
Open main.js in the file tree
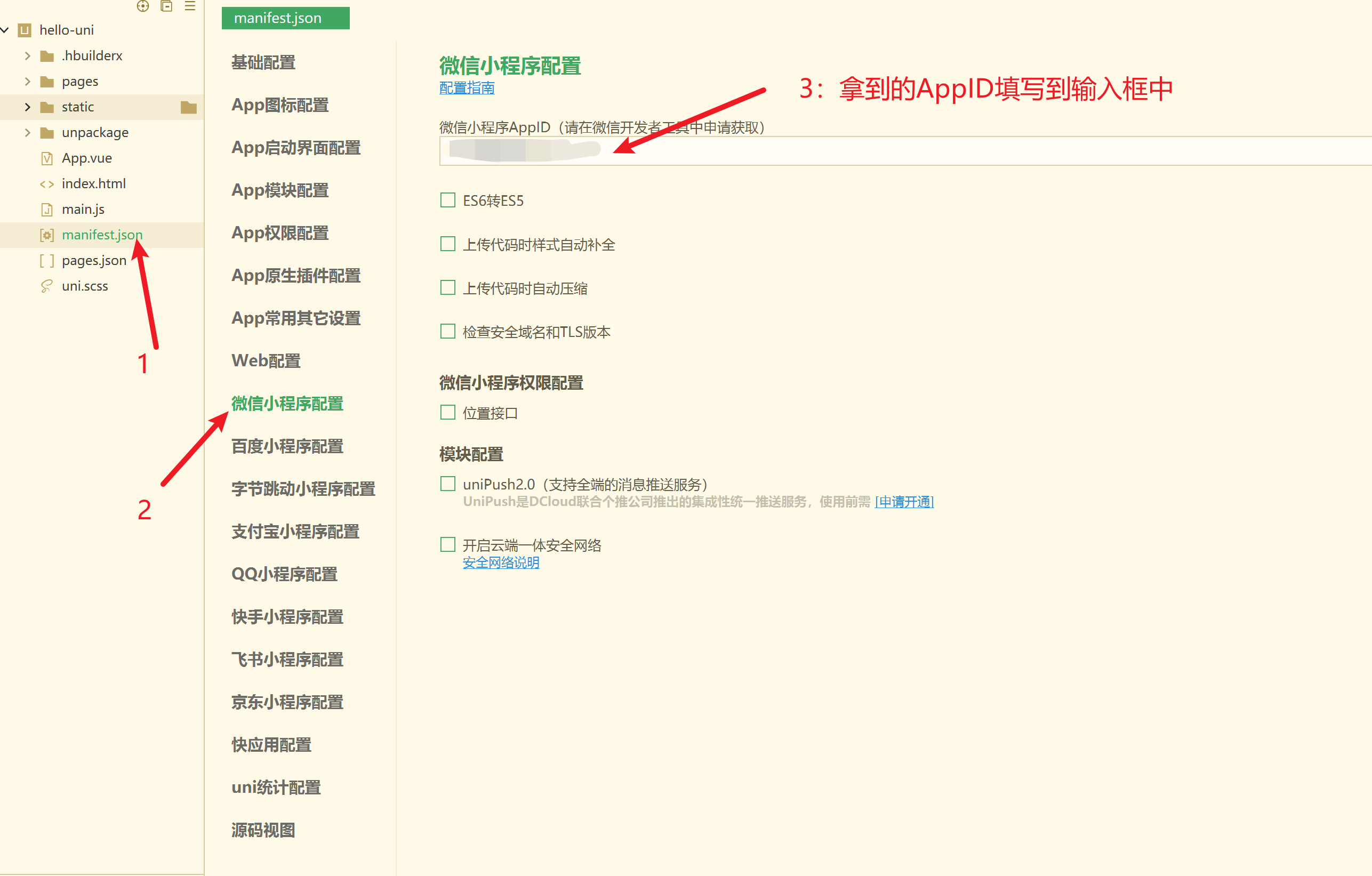tap(83, 210)
